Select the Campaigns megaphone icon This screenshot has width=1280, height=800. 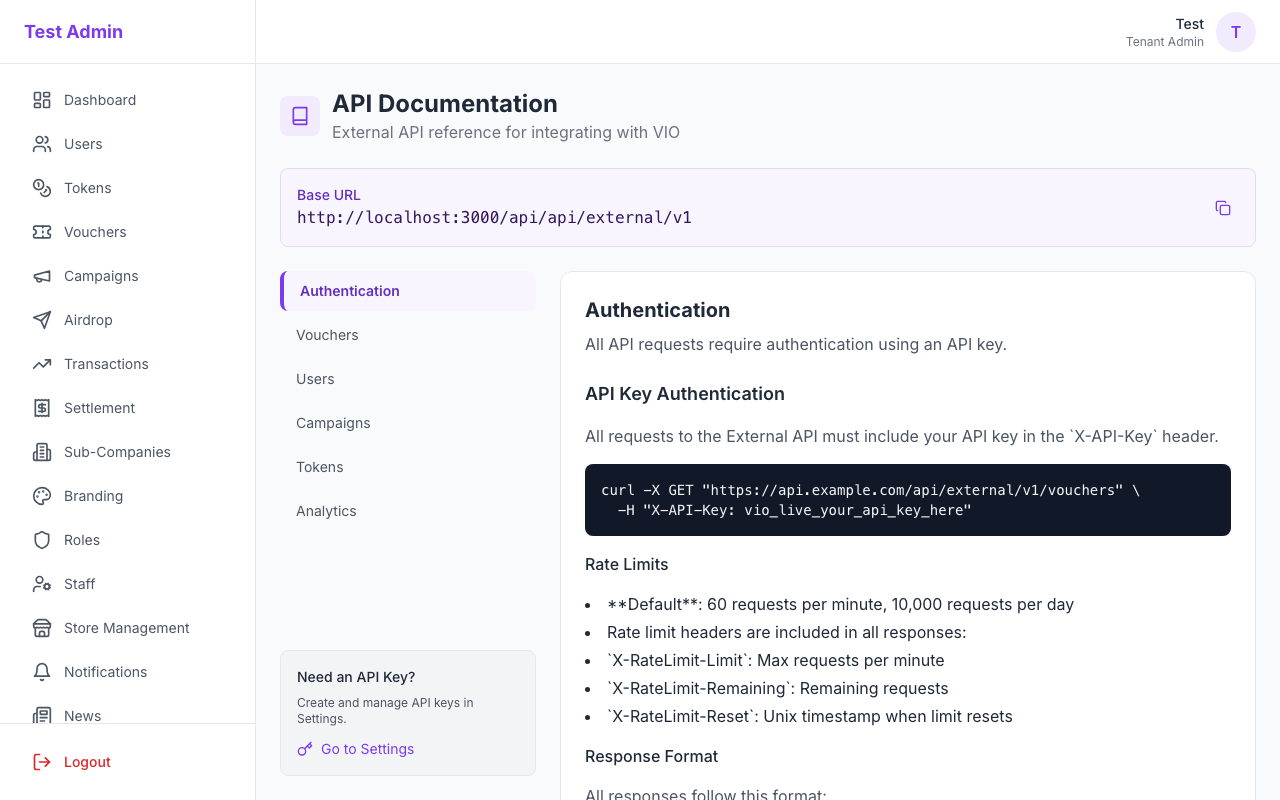click(x=41, y=276)
